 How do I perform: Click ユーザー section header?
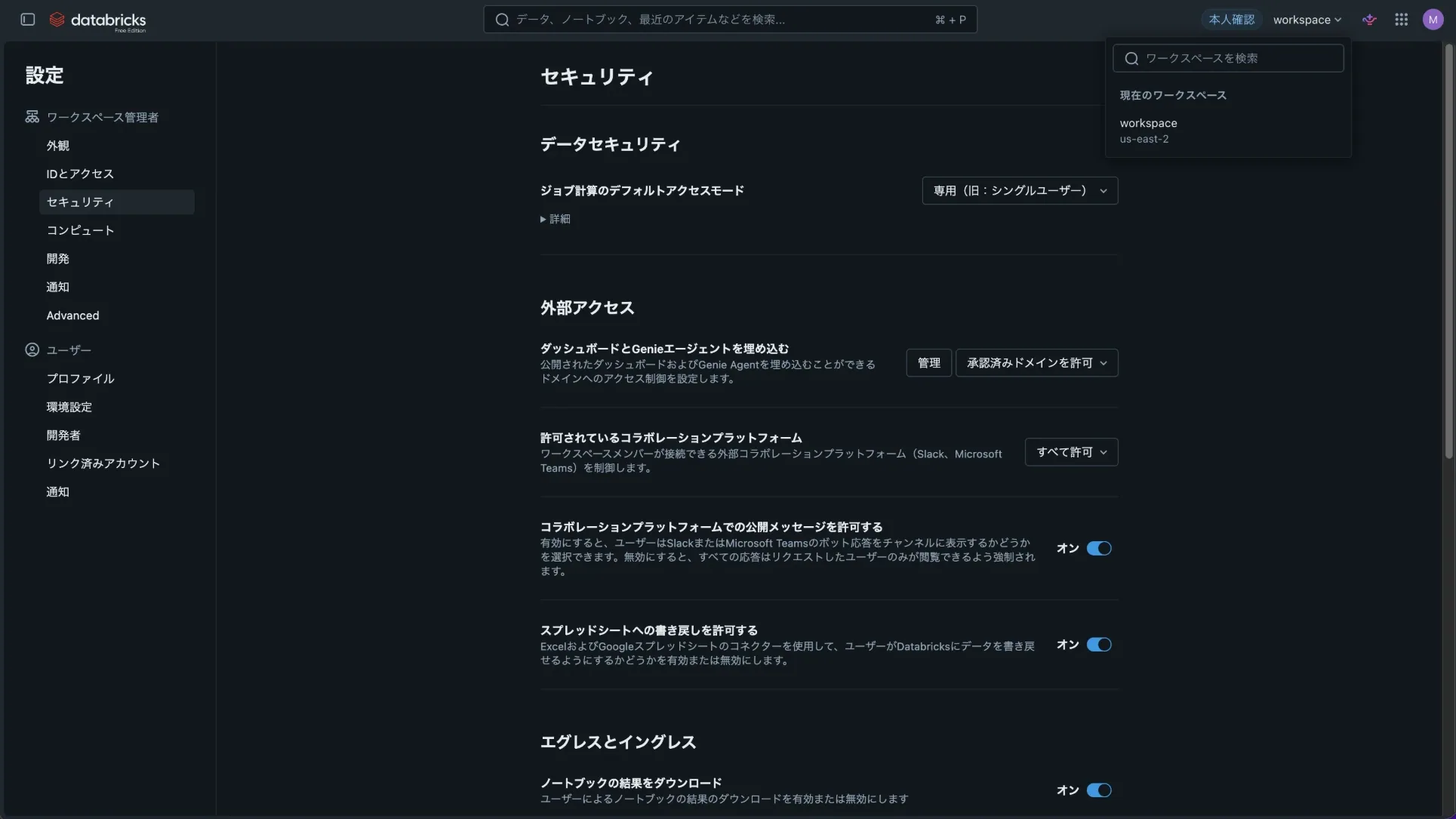pyautogui.click(x=69, y=350)
